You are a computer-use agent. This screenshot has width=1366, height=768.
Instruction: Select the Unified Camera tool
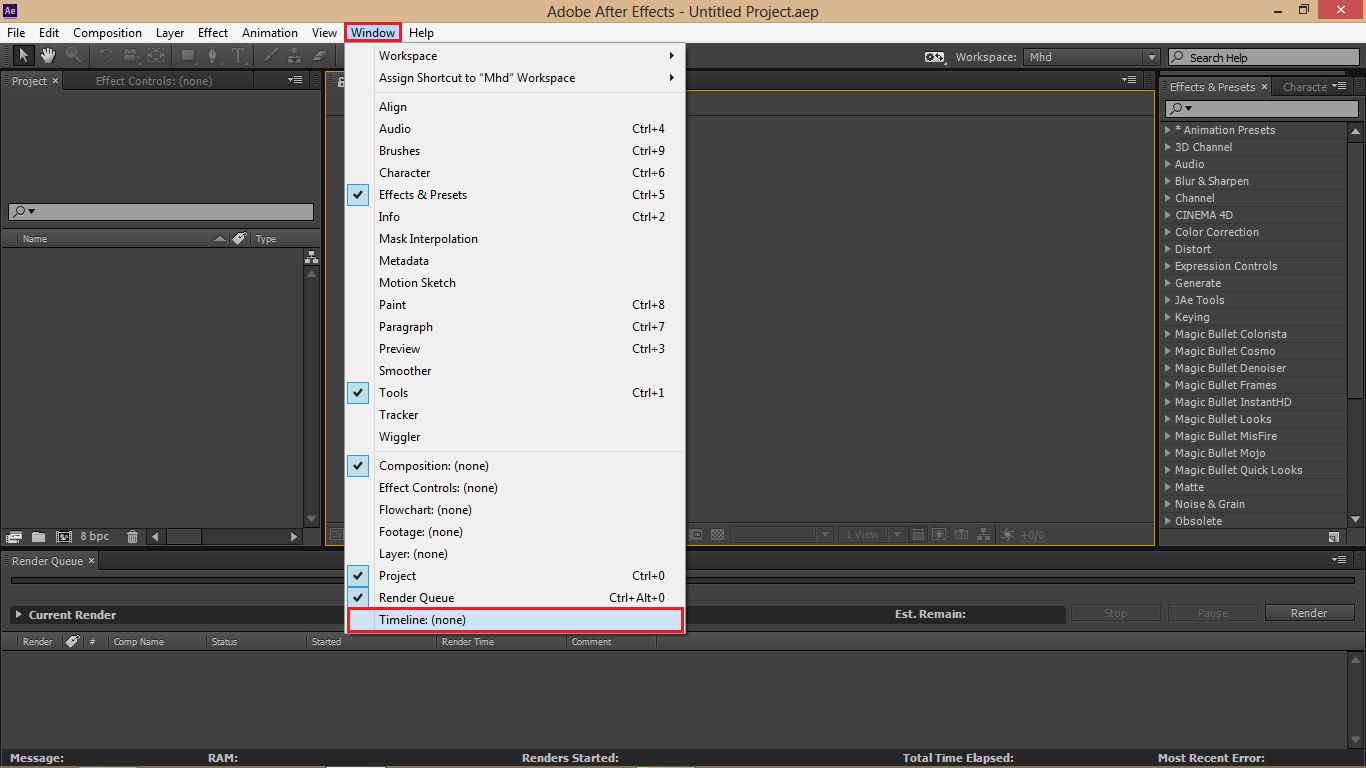point(131,56)
